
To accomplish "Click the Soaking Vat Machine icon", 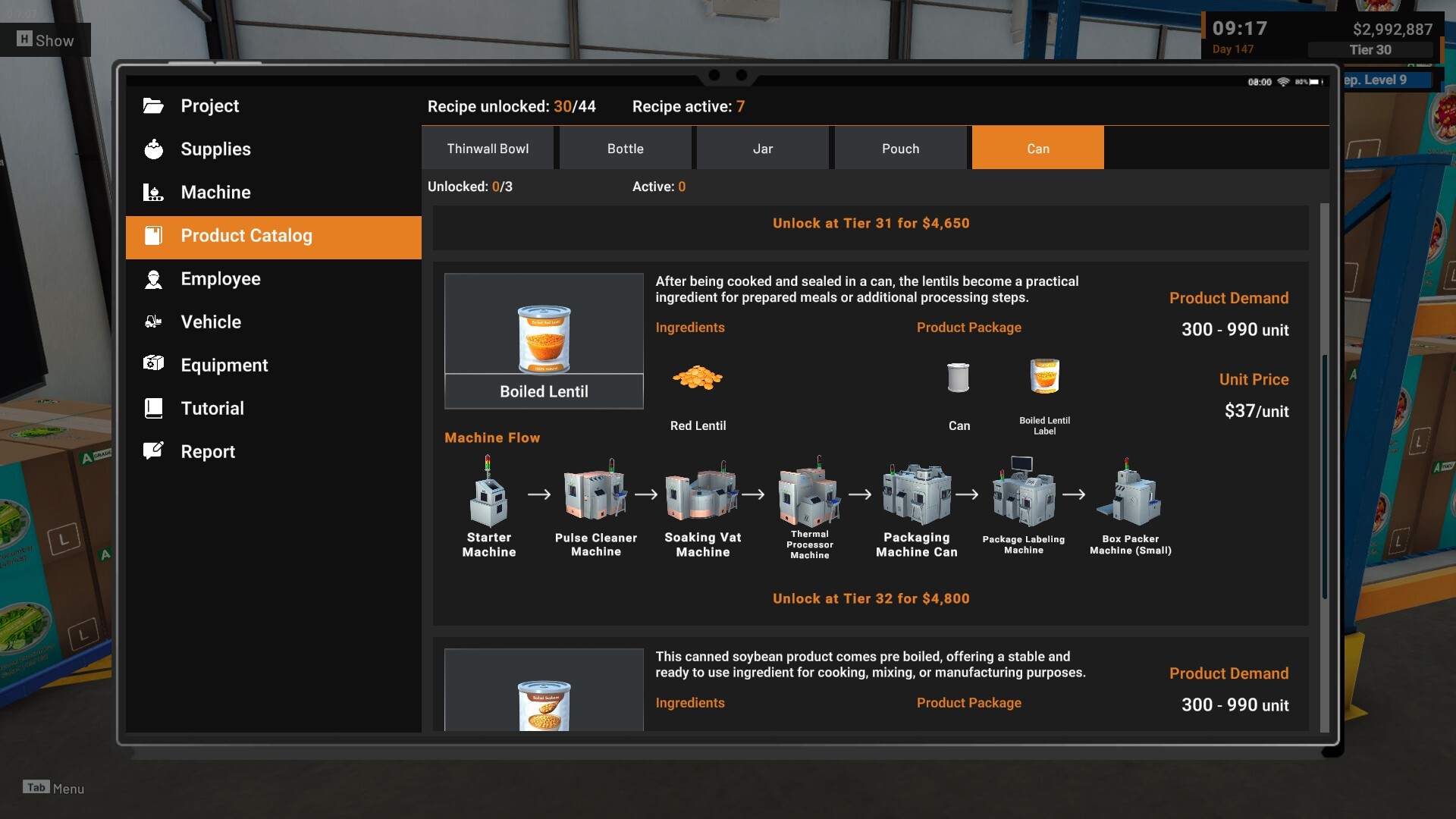I will pyautogui.click(x=702, y=494).
